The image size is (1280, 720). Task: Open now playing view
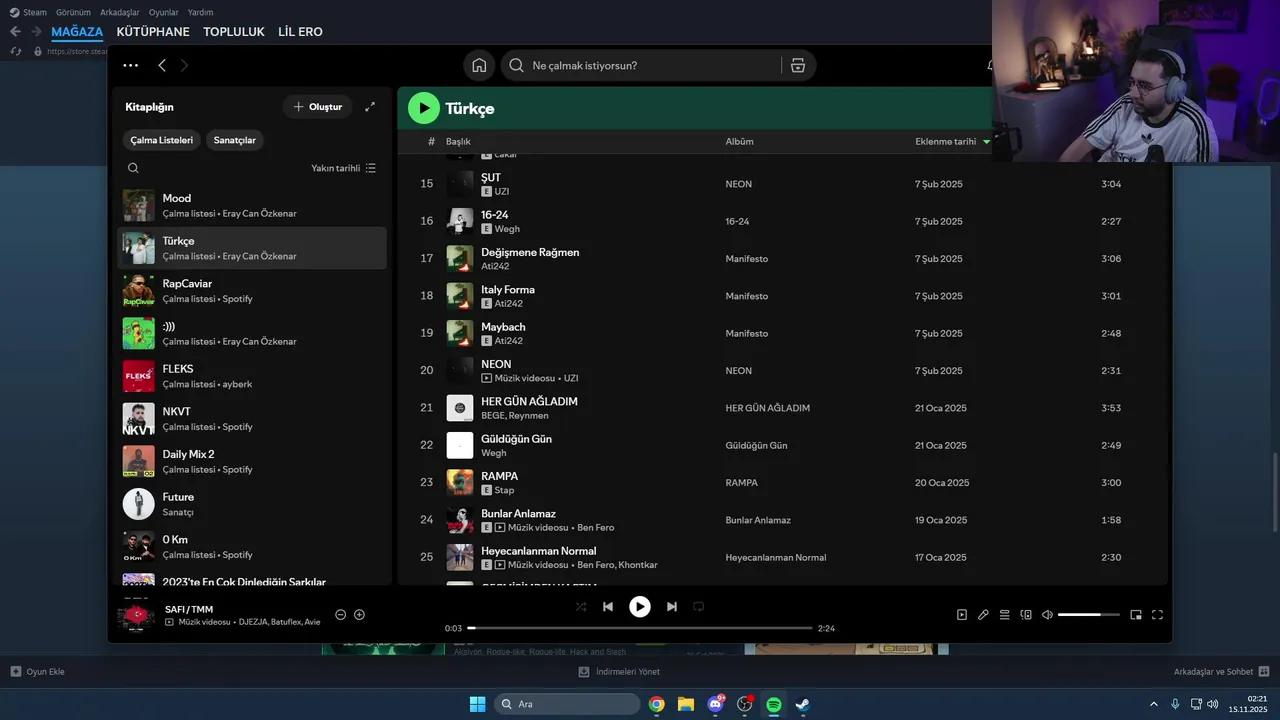[962, 615]
